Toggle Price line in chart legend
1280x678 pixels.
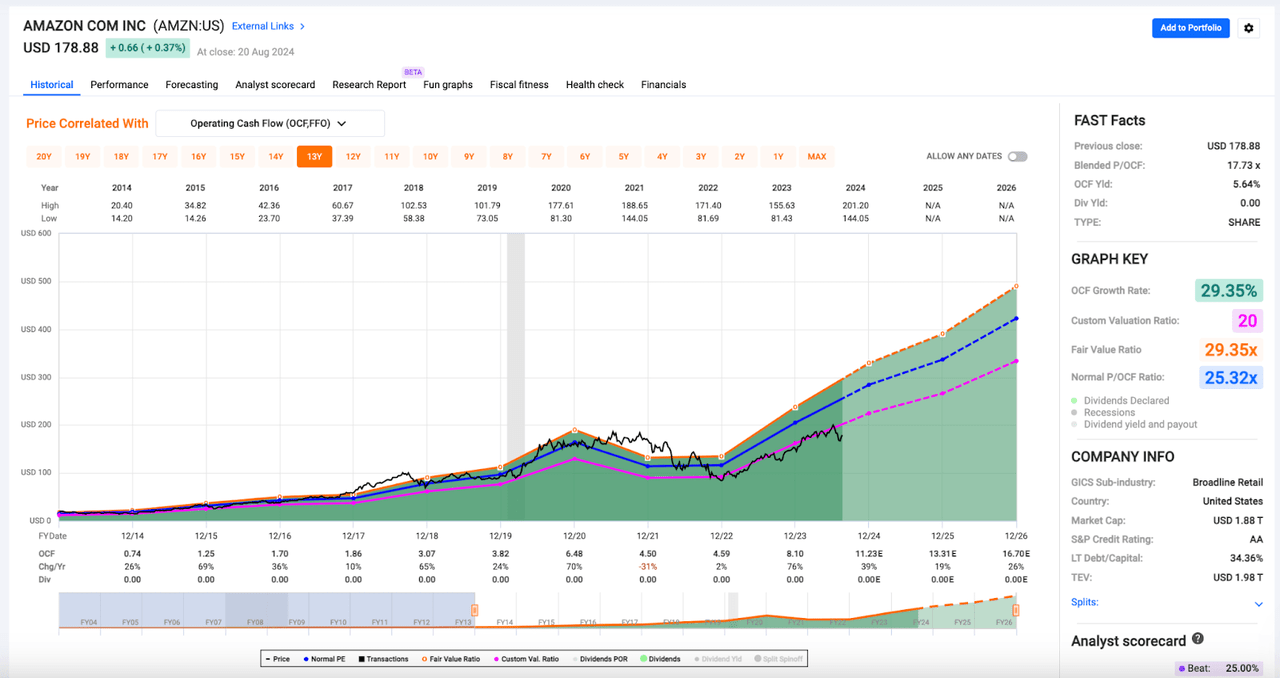[276, 659]
